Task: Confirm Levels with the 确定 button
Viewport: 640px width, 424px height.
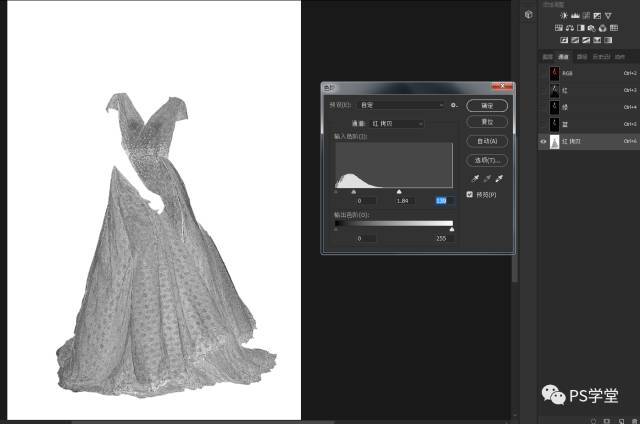Action: [x=487, y=105]
